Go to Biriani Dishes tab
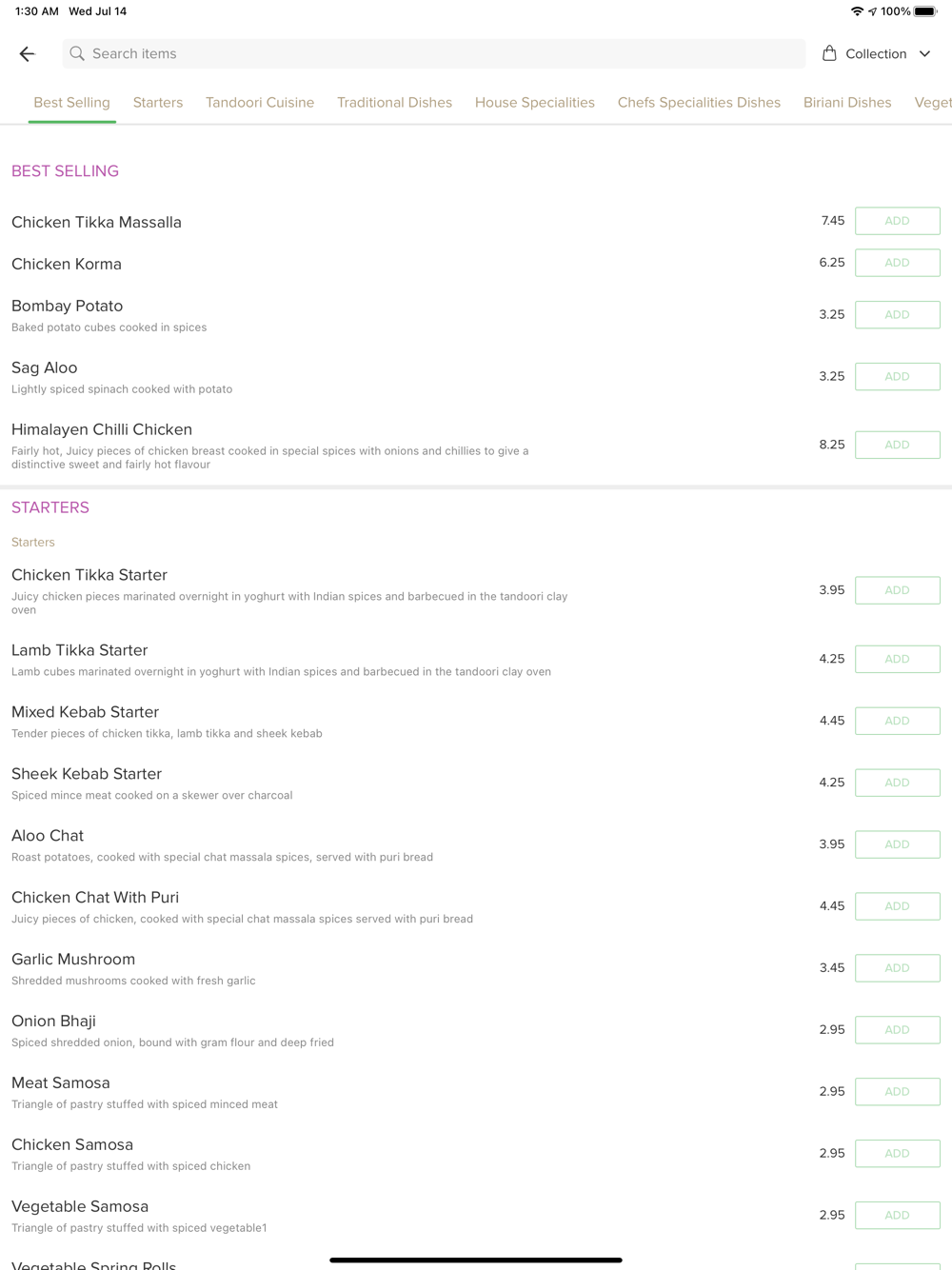The height and width of the screenshot is (1270, 952). [847, 103]
